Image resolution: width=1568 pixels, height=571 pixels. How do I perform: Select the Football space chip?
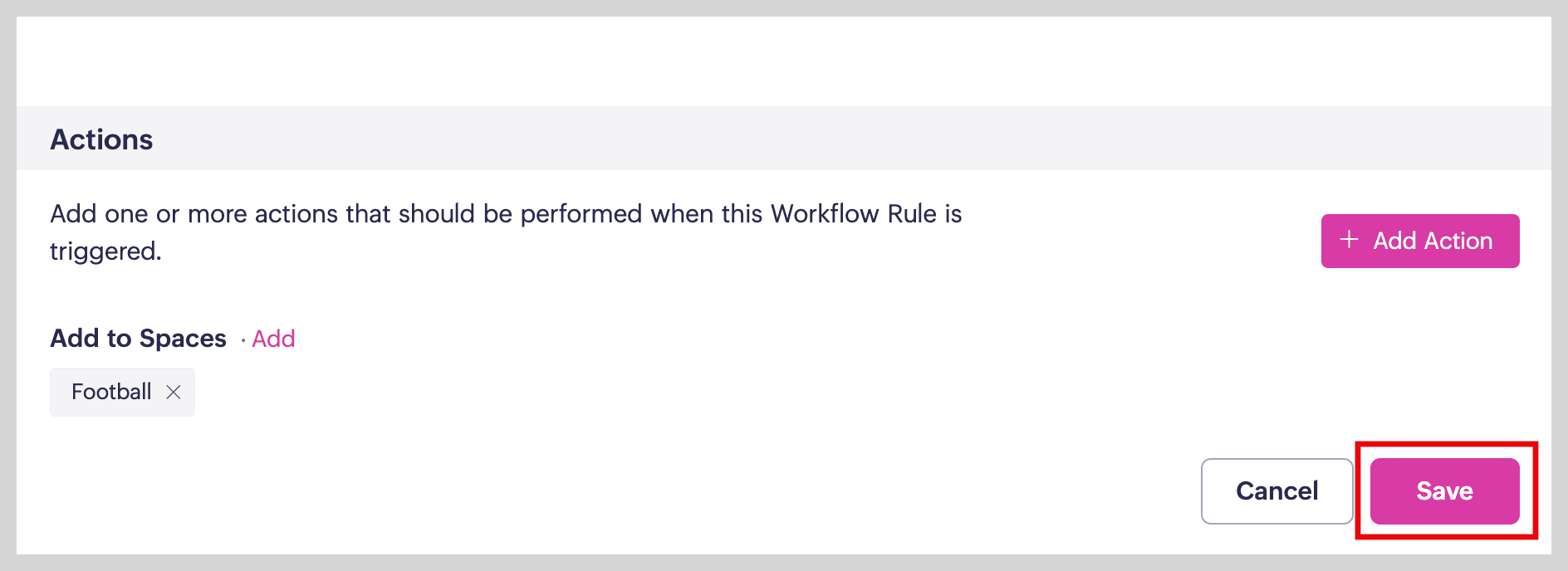coord(111,392)
